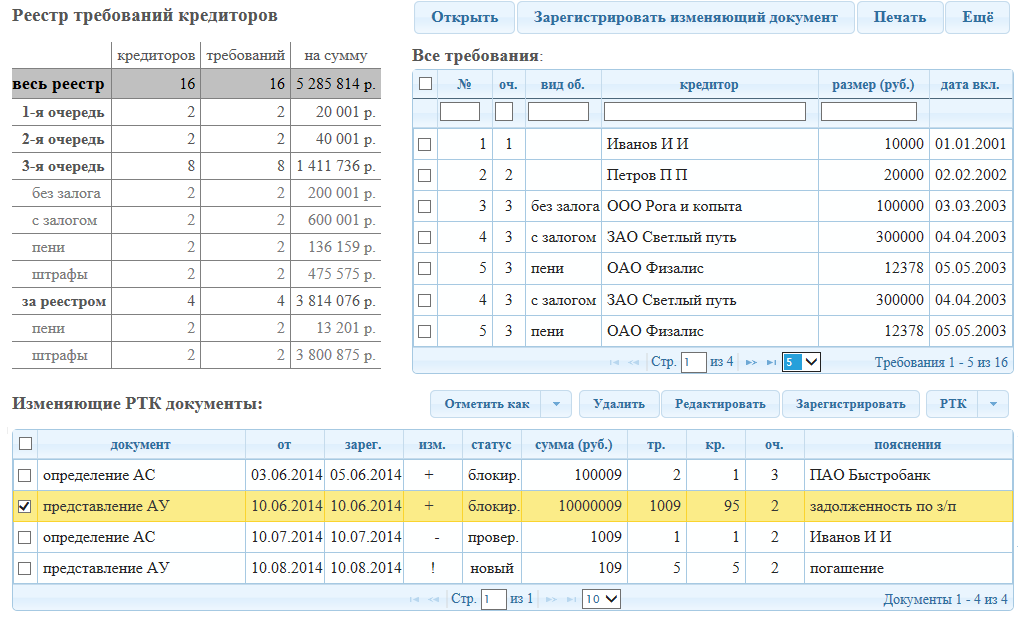Open the Ещё menu button
Screen dimensions: 1019x619
[x=977, y=18]
